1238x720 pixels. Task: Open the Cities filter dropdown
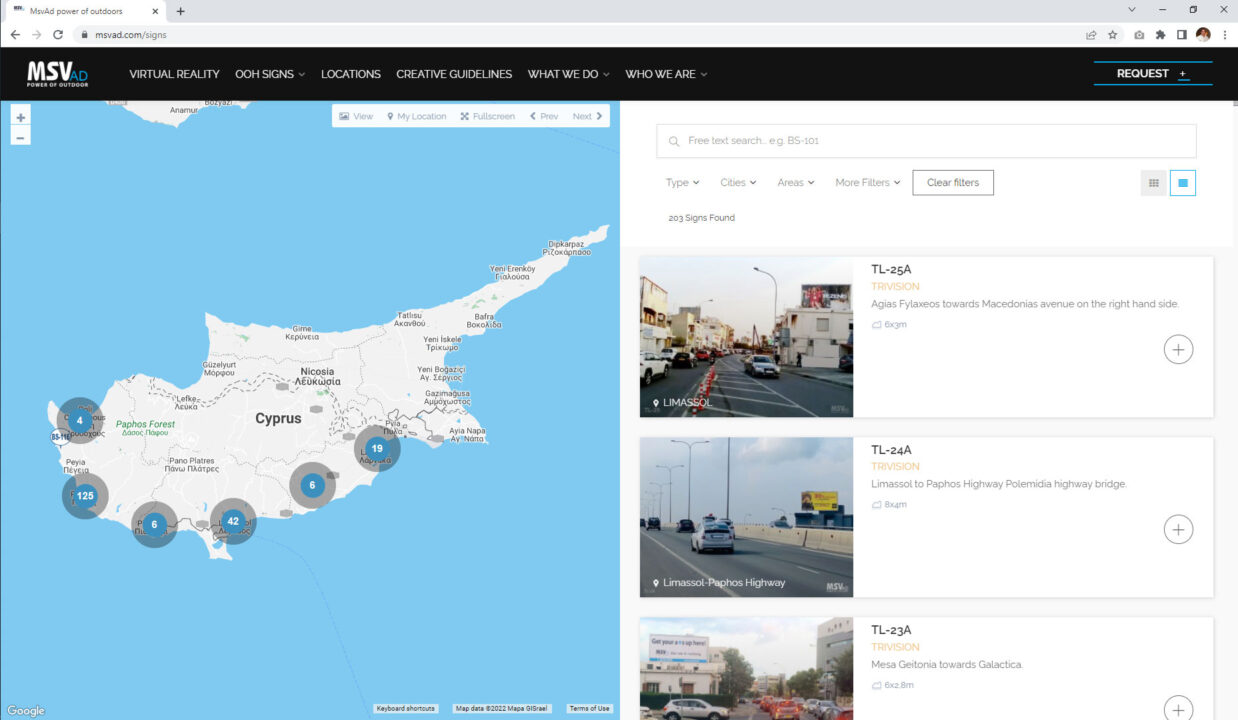[738, 183]
